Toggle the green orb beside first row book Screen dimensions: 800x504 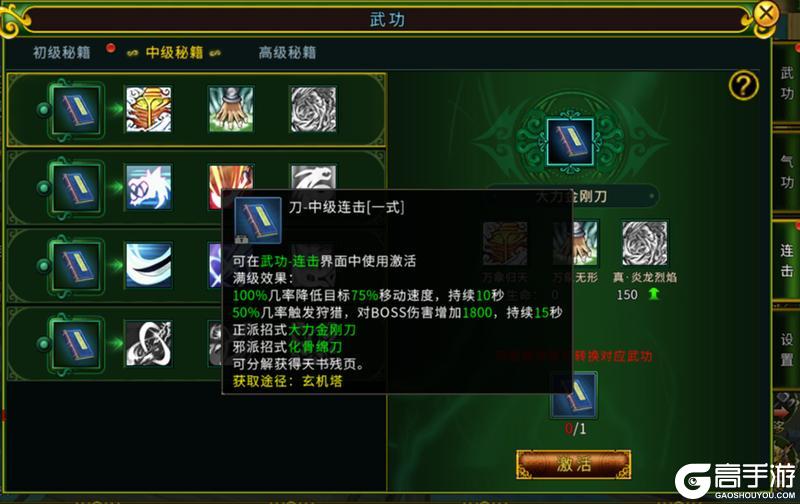coord(44,110)
